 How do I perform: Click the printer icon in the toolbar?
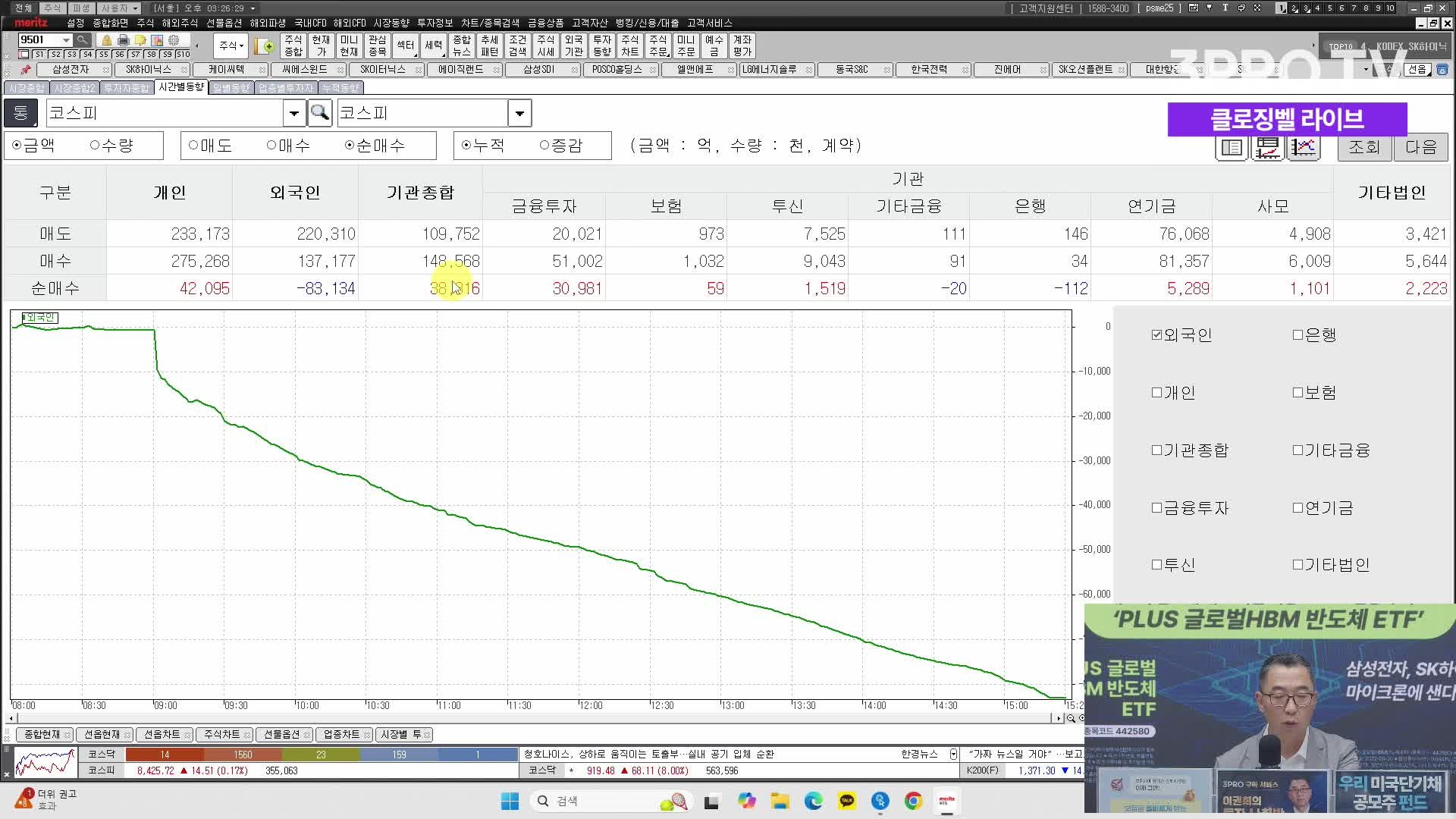[124, 40]
